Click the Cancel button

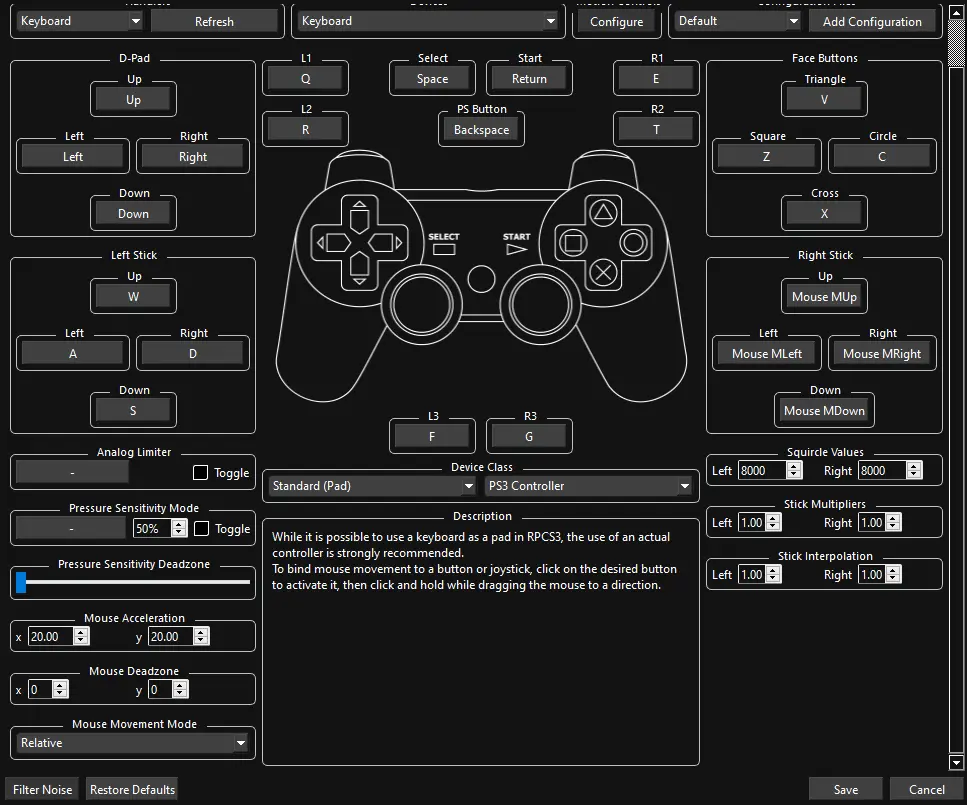926,790
